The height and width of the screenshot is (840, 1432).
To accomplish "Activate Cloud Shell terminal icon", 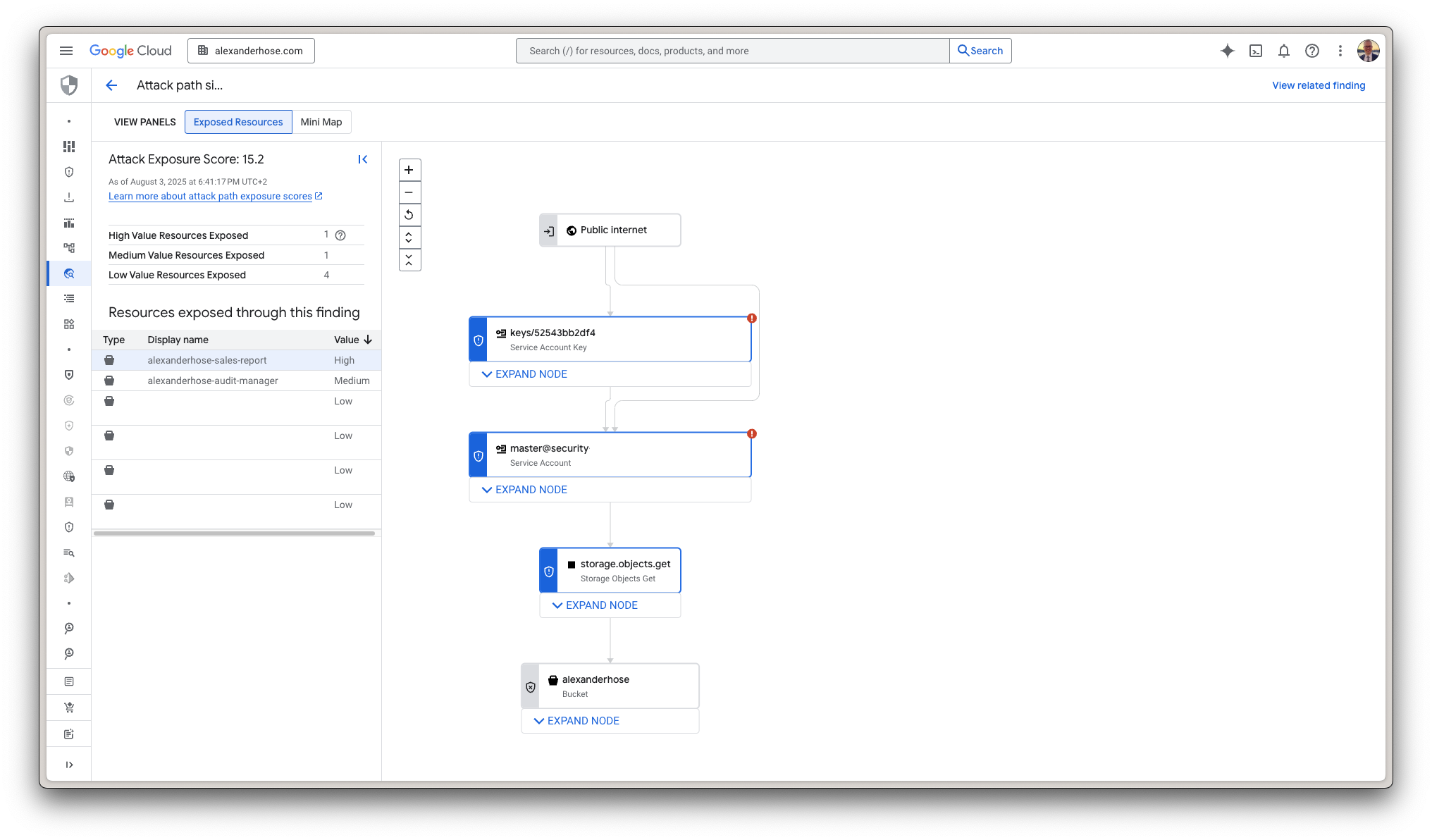I will (1256, 51).
